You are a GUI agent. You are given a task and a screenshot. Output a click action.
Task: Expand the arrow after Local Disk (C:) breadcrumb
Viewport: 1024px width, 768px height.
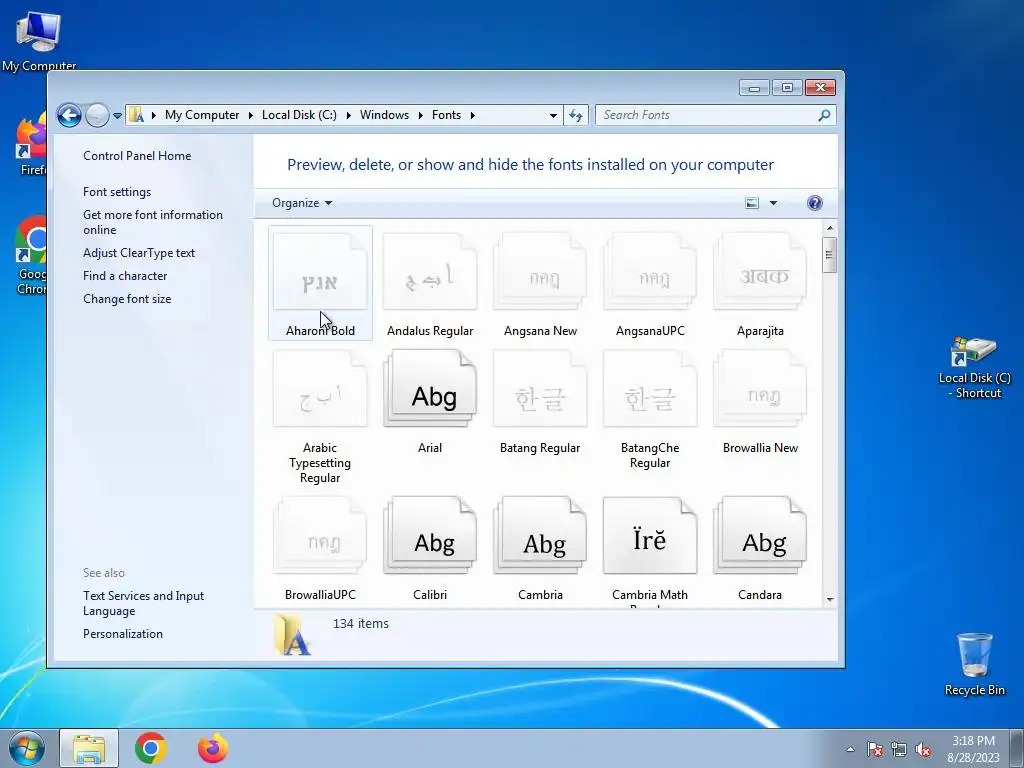pyautogui.click(x=349, y=115)
